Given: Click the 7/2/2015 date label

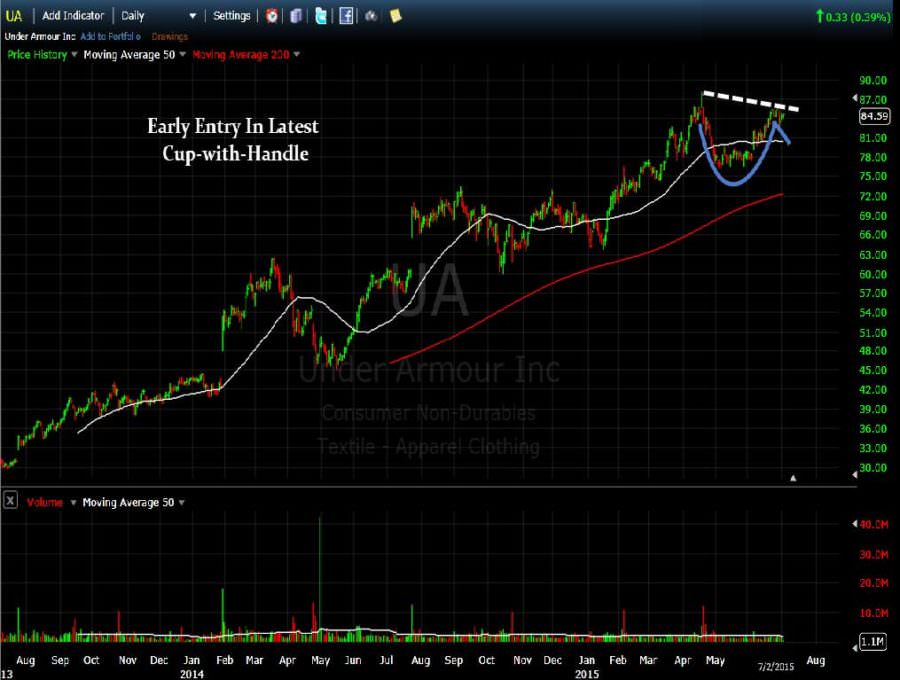Looking at the screenshot, I should pos(776,666).
